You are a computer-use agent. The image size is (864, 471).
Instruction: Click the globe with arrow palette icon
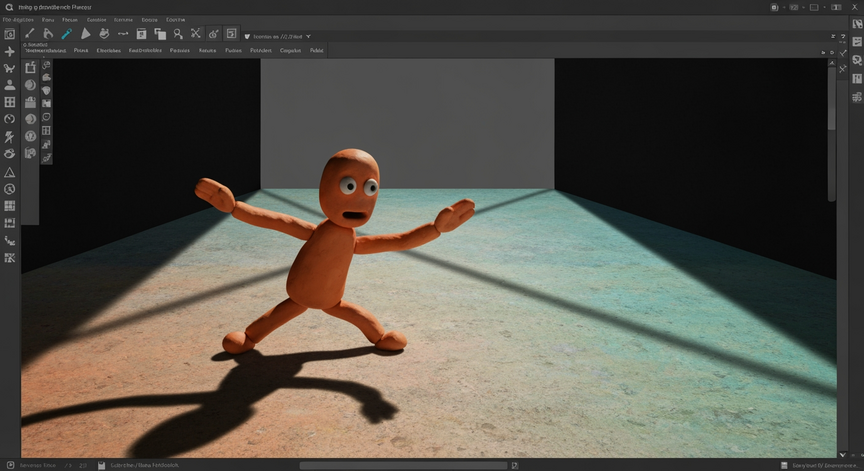tap(30, 136)
